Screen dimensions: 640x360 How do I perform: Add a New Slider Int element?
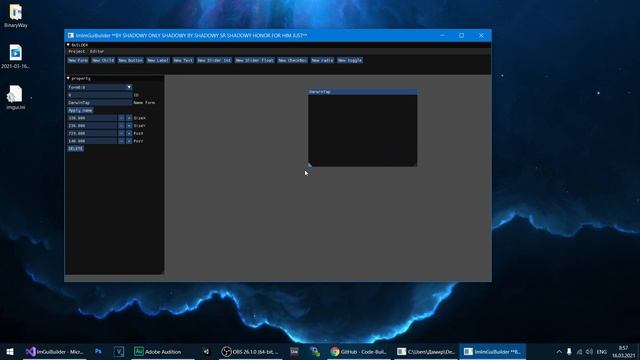coord(214,60)
